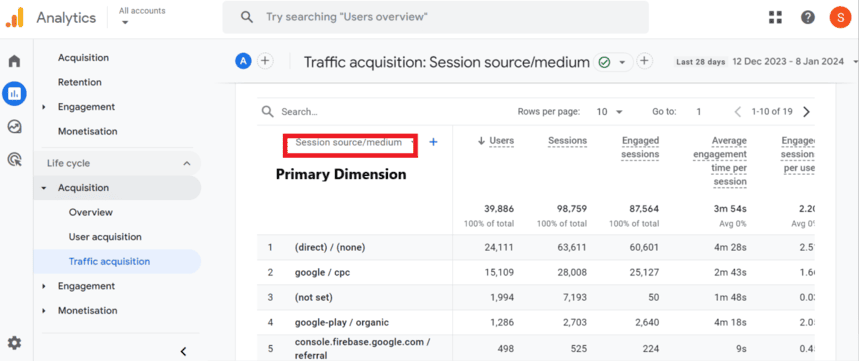The width and height of the screenshot is (859, 361).
Task: Open the Acquisition Overview report
Action: pyautogui.click(x=90, y=212)
